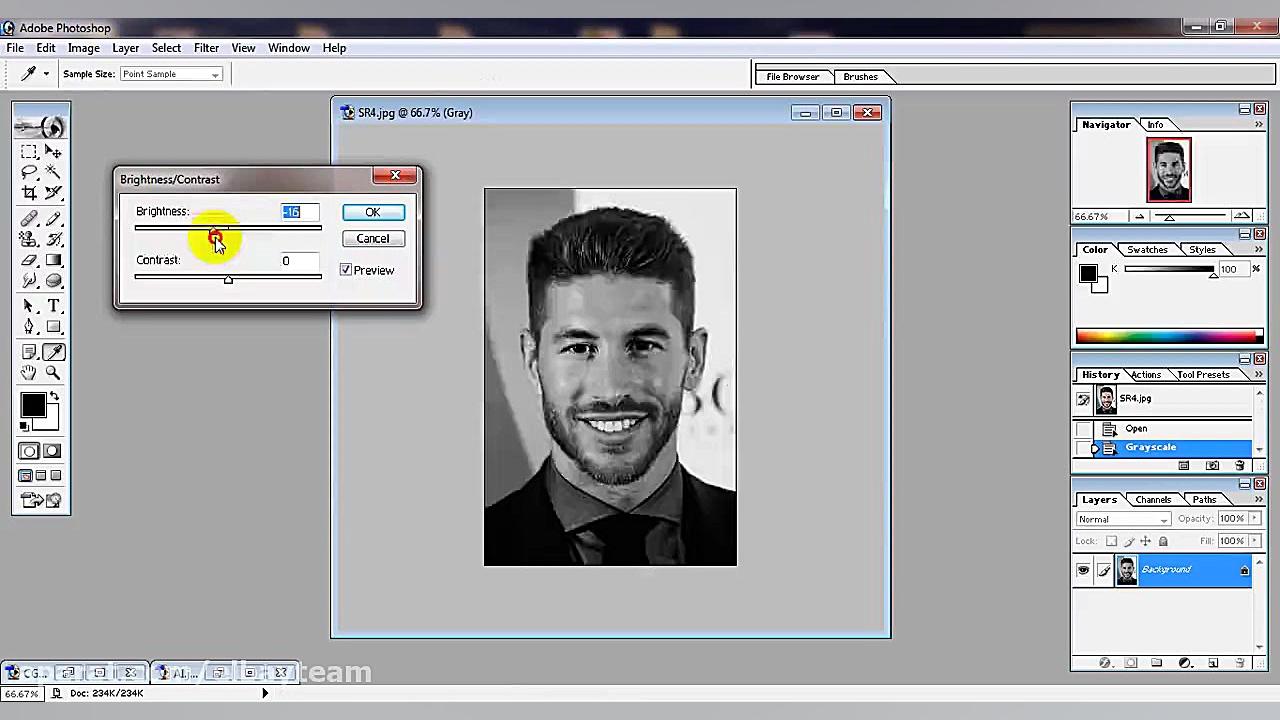Viewport: 1280px width, 720px height.
Task: Add layer style from Layers panel
Action: click(x=1105, y=663)
